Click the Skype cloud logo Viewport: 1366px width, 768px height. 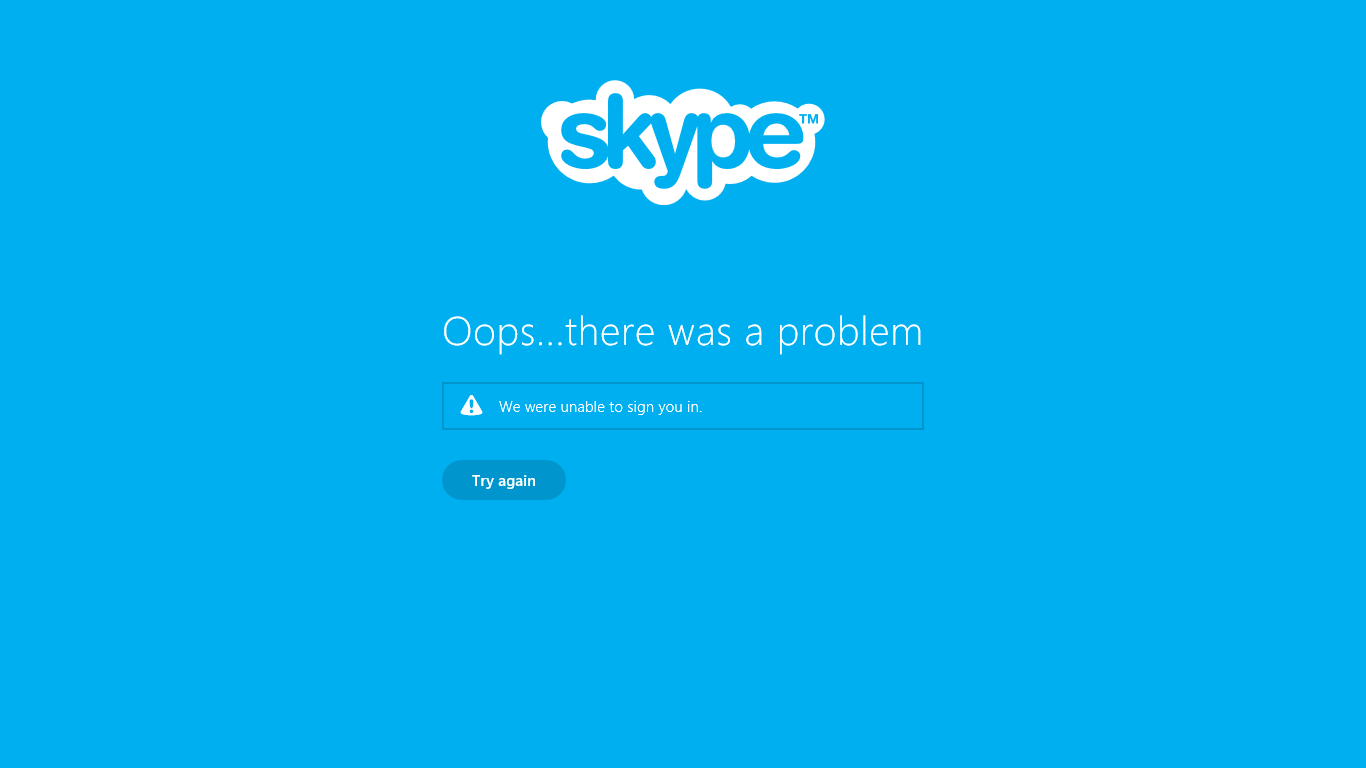coord(683,142)
